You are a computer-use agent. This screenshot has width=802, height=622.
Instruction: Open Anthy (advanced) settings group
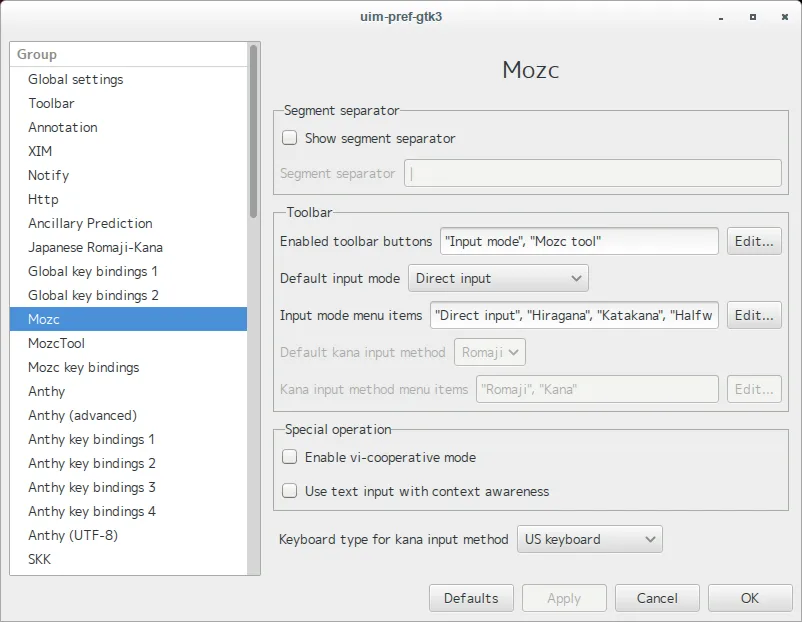(82, 416)
